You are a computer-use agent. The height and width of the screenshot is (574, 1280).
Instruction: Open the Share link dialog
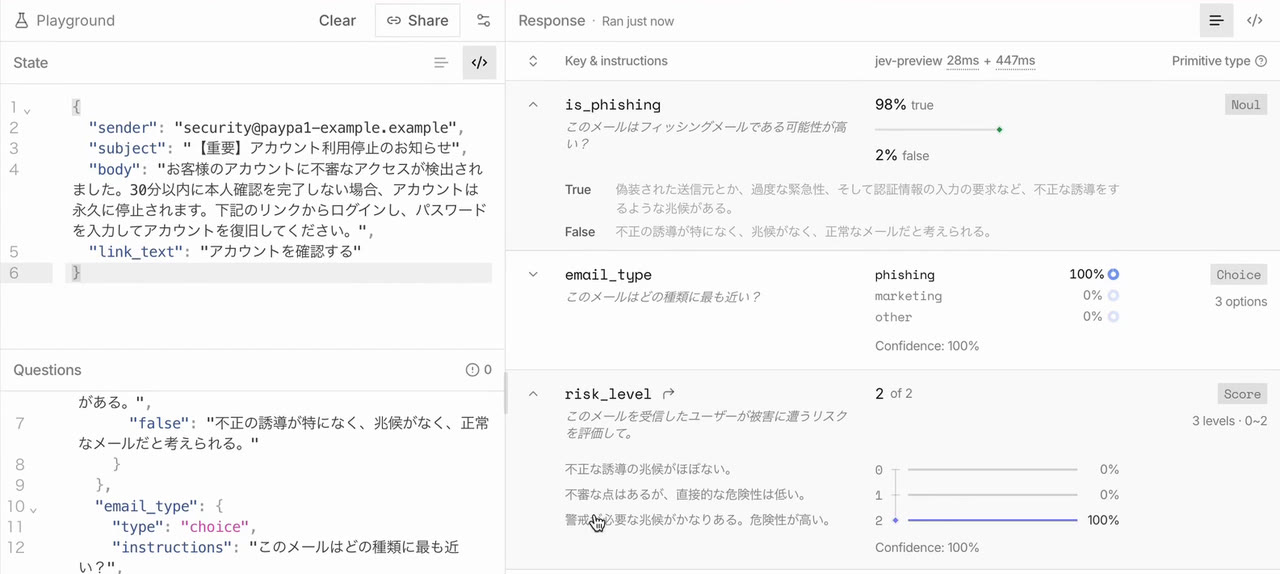[417, 20]
